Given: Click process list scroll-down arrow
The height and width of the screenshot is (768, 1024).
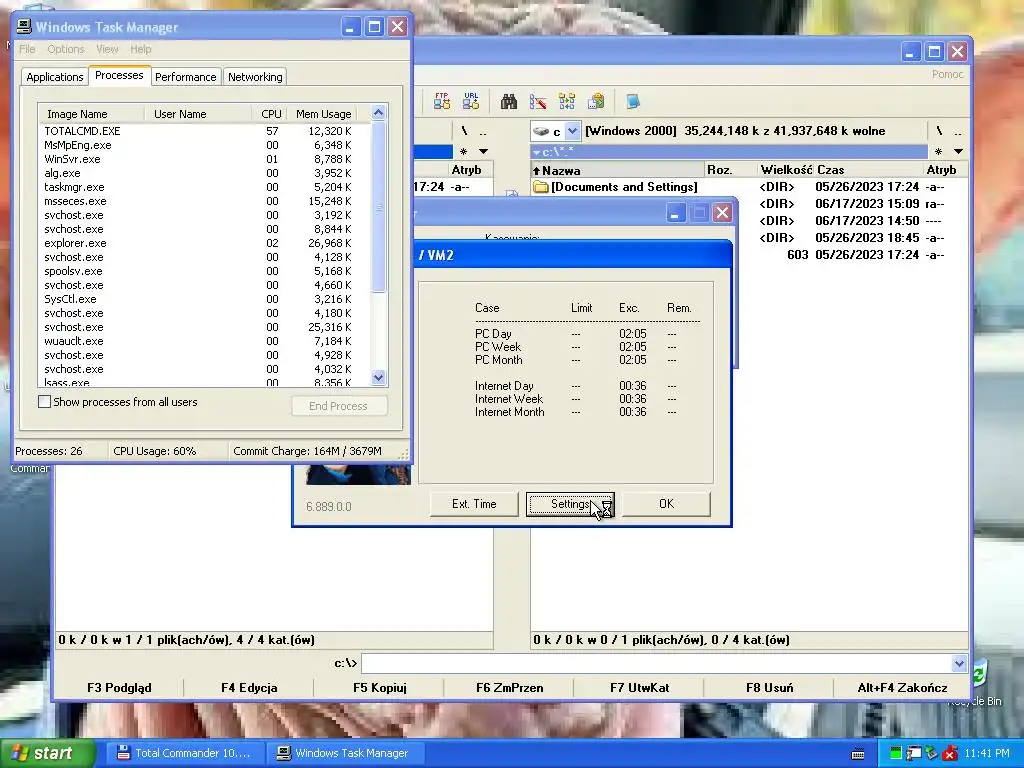Looking at the screenshot, I should (x=379, y=377).
